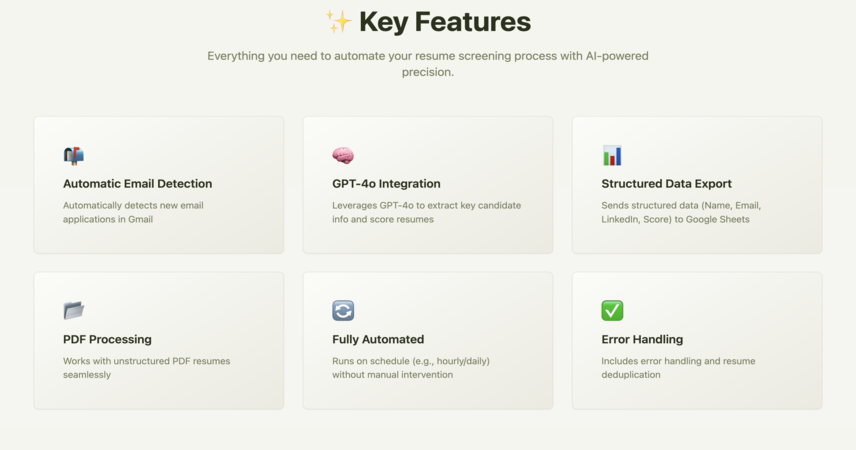This screenshot has width=856, height=450.
Task: Click the brain icon for GPT-4o Integration
Action: tap(343, 156)
